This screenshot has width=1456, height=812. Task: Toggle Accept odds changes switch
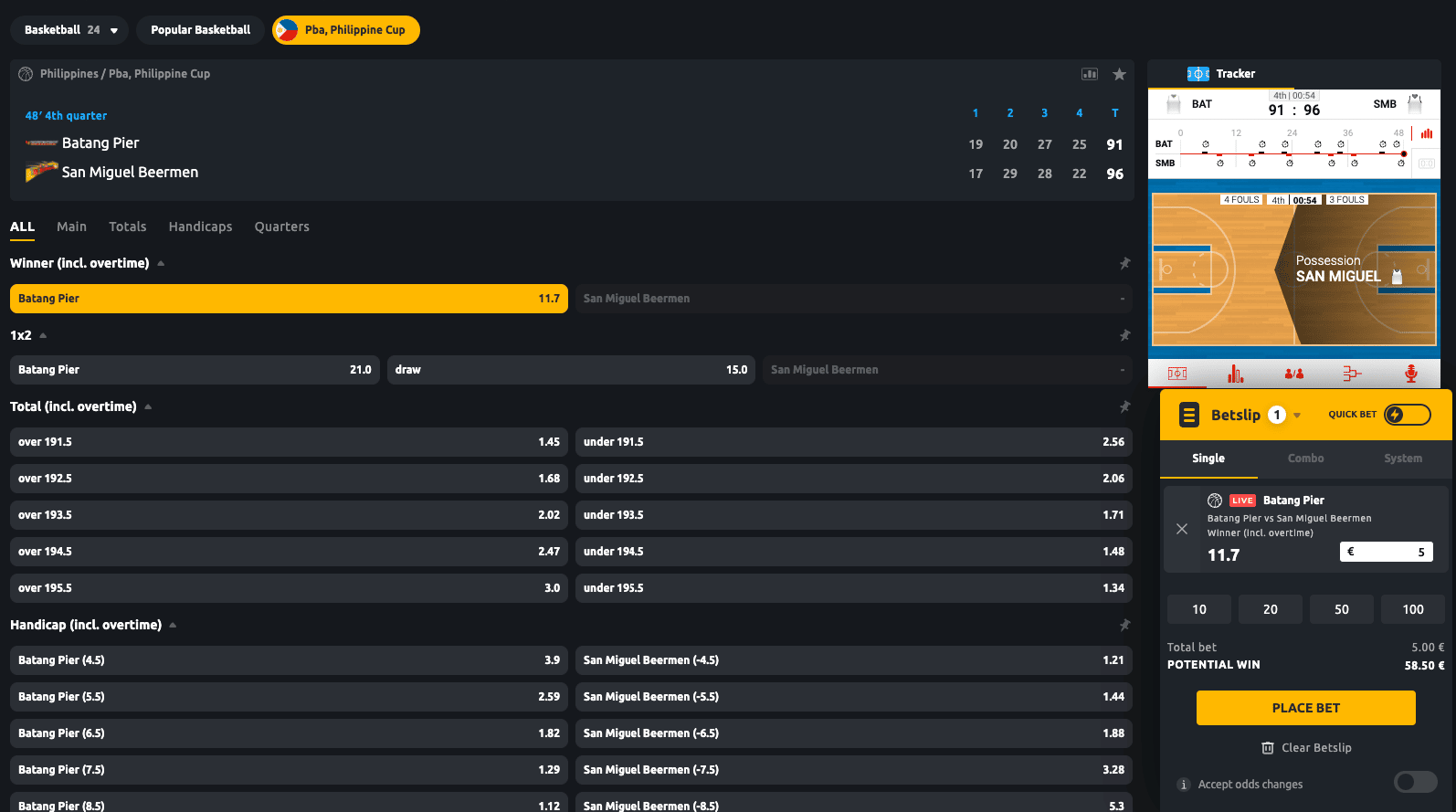(1416, 782)
